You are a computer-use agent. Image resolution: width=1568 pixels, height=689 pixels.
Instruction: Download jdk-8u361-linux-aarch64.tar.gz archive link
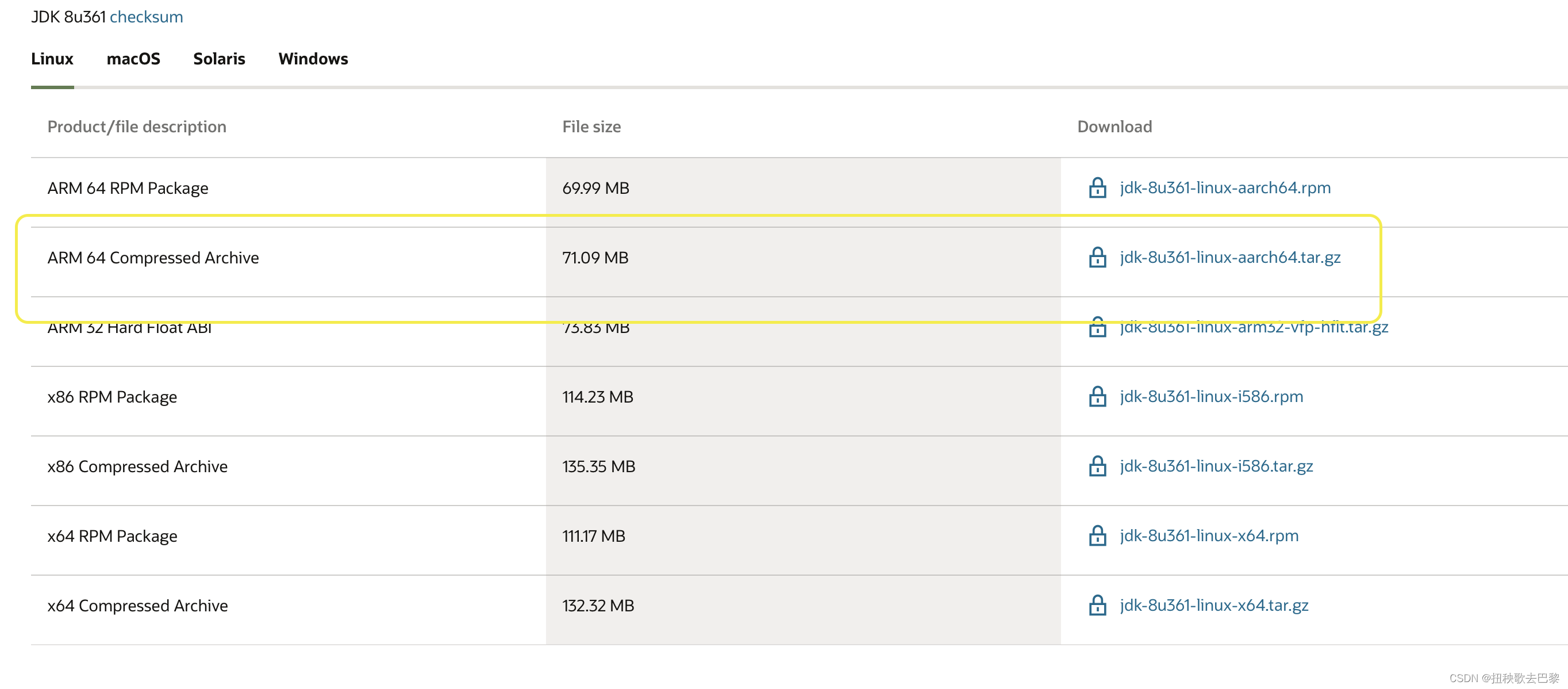[x=1229, y=257]
